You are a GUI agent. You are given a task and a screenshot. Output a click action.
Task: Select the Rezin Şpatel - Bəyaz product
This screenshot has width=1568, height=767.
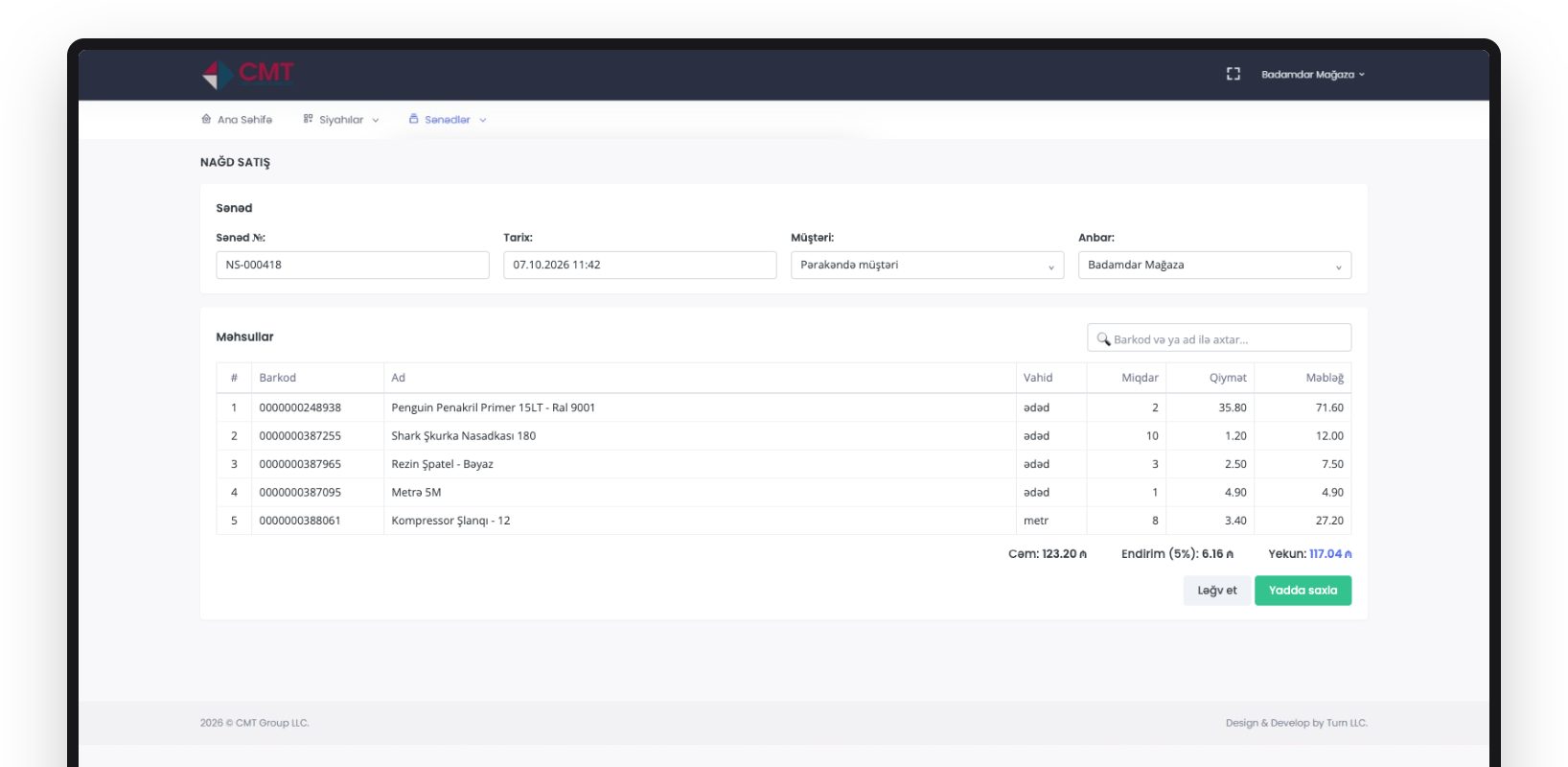click(x=442, y=464)
